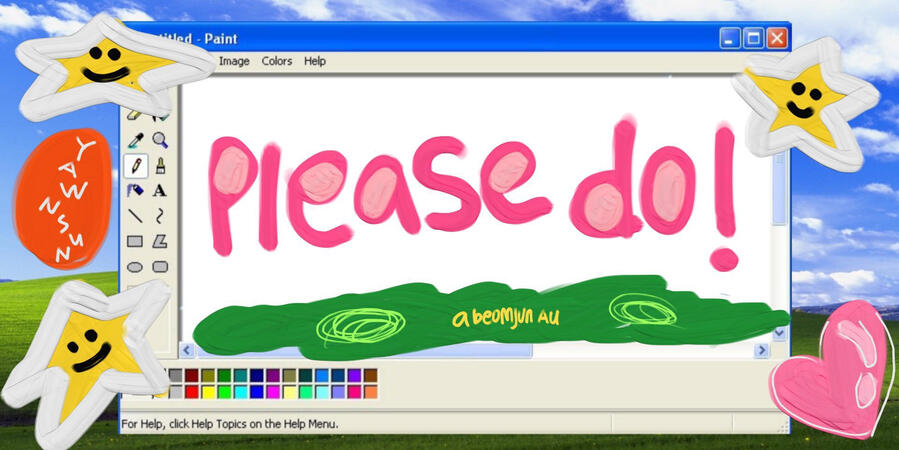Select the Text tool
The width and height of the screenshot is (899, 450).
[x=159, y=190]
